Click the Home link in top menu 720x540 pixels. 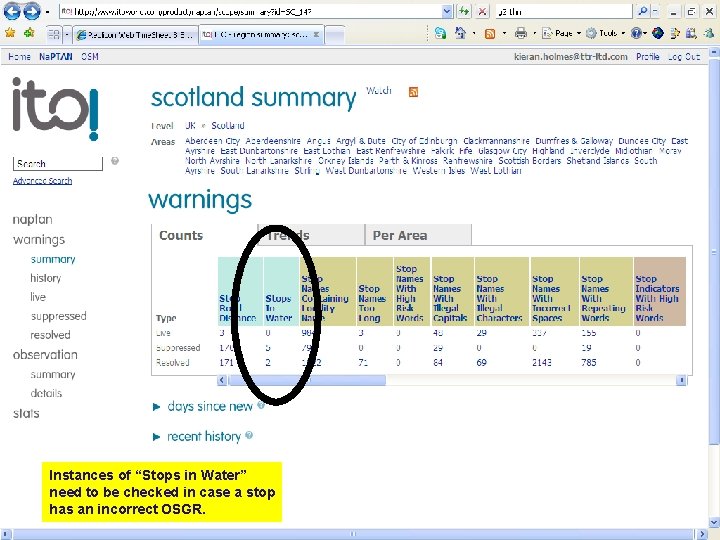point(19,56)
